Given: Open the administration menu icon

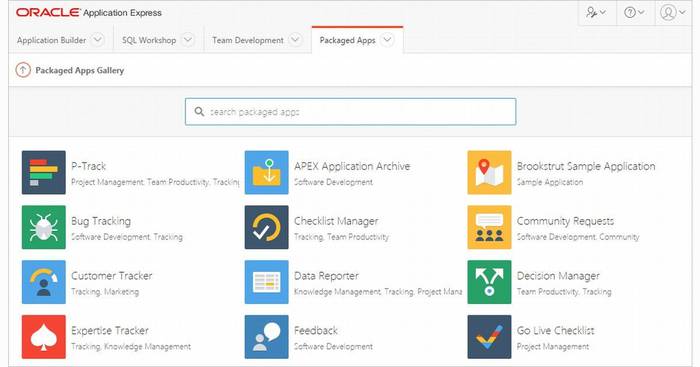Looking at the screenshot, I should pyautogui.click(x=596, y=13).
